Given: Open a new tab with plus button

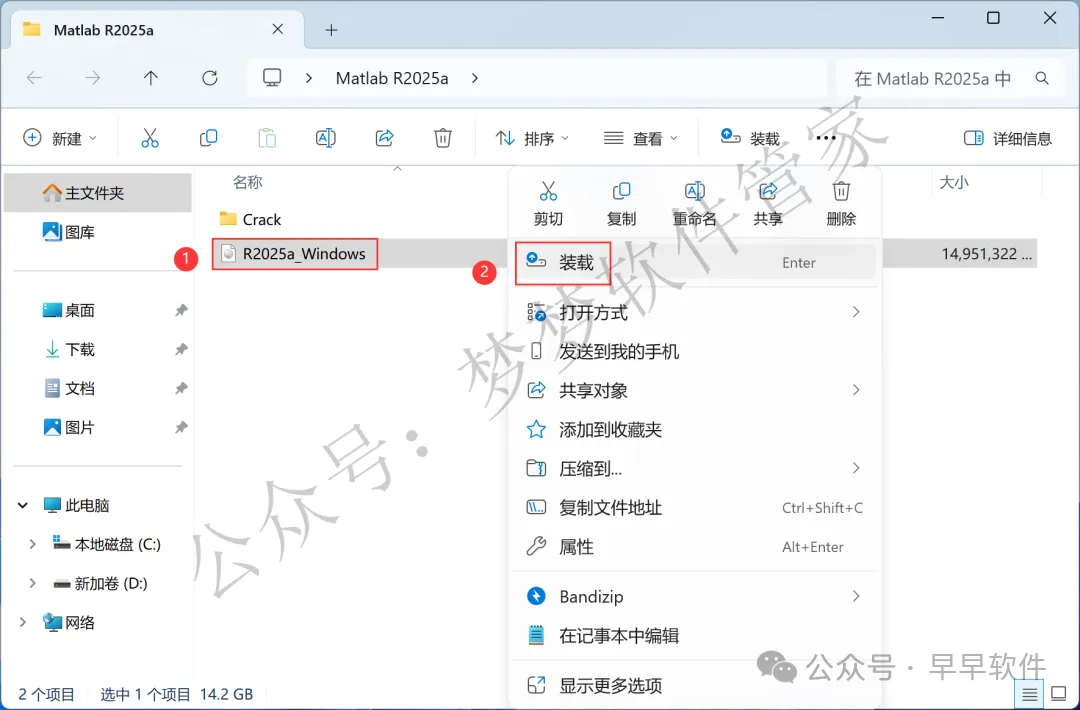Looking at the screenshot, I should (x=331, y=30).
